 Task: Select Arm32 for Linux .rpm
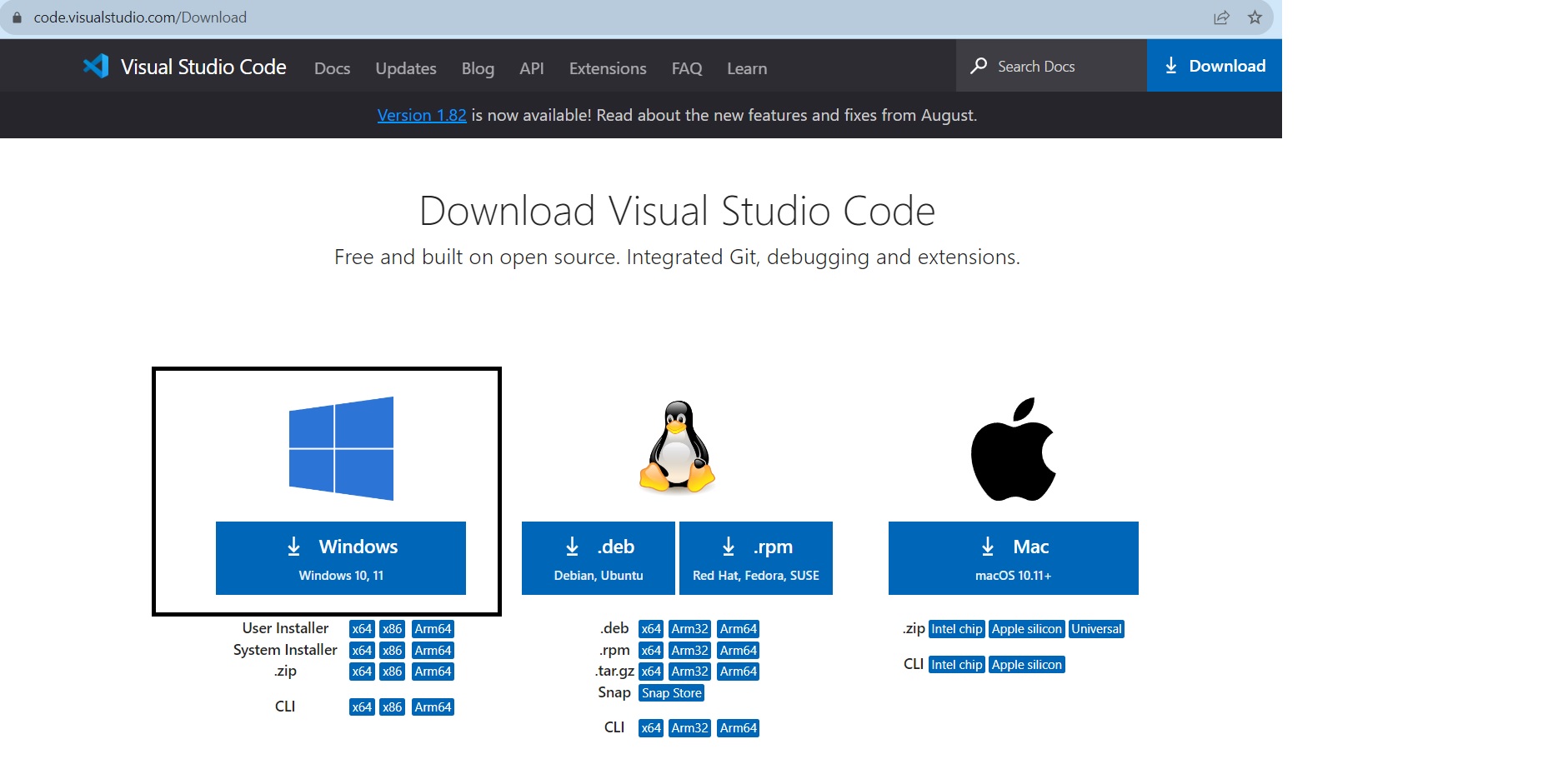tap(690, 651)
